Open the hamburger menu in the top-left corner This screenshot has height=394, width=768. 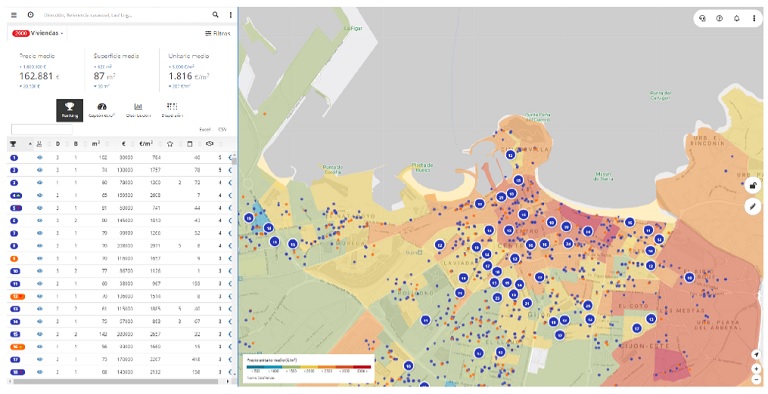pos(14,15)
